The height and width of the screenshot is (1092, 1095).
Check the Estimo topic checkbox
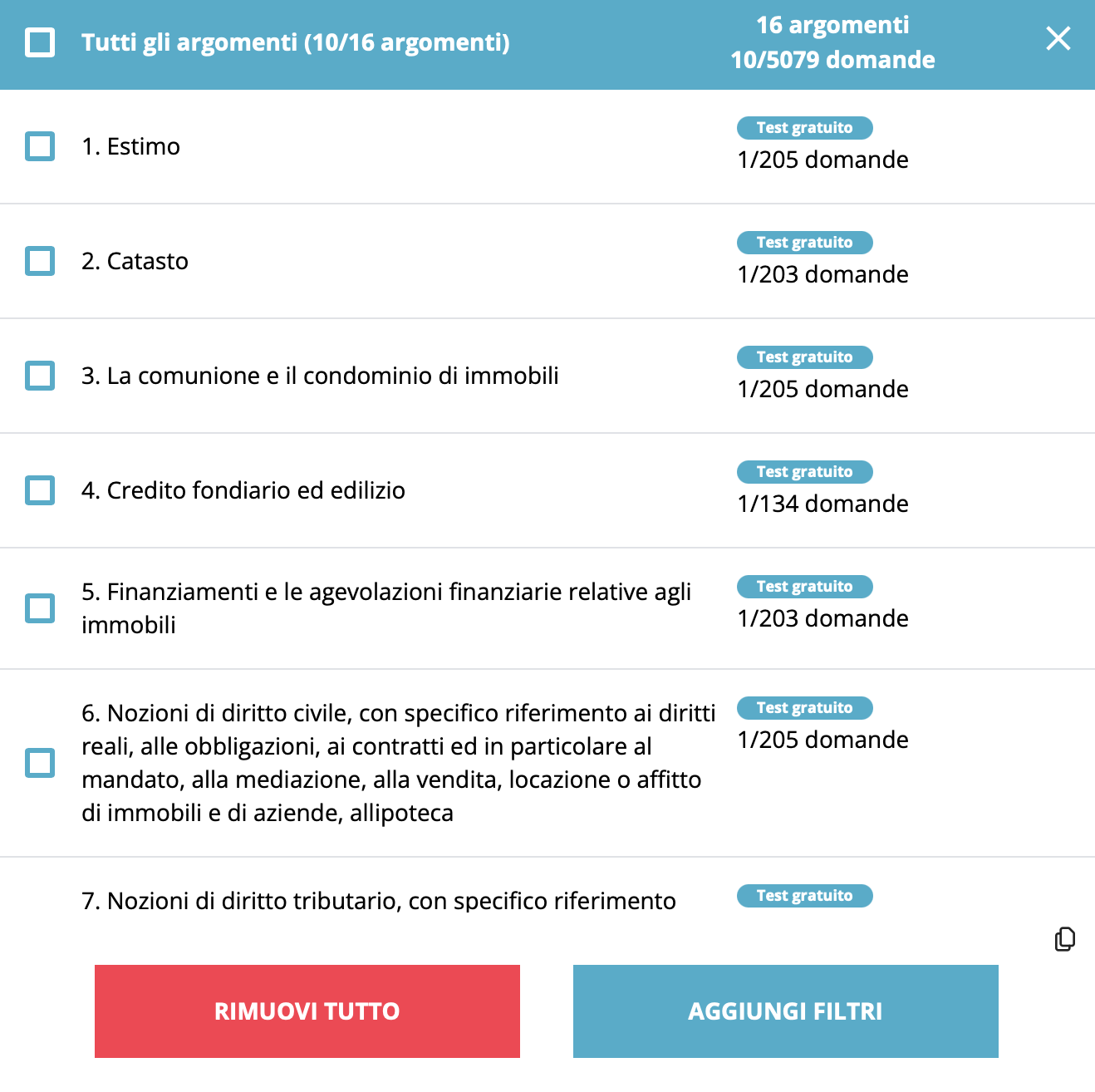[40, 146]
